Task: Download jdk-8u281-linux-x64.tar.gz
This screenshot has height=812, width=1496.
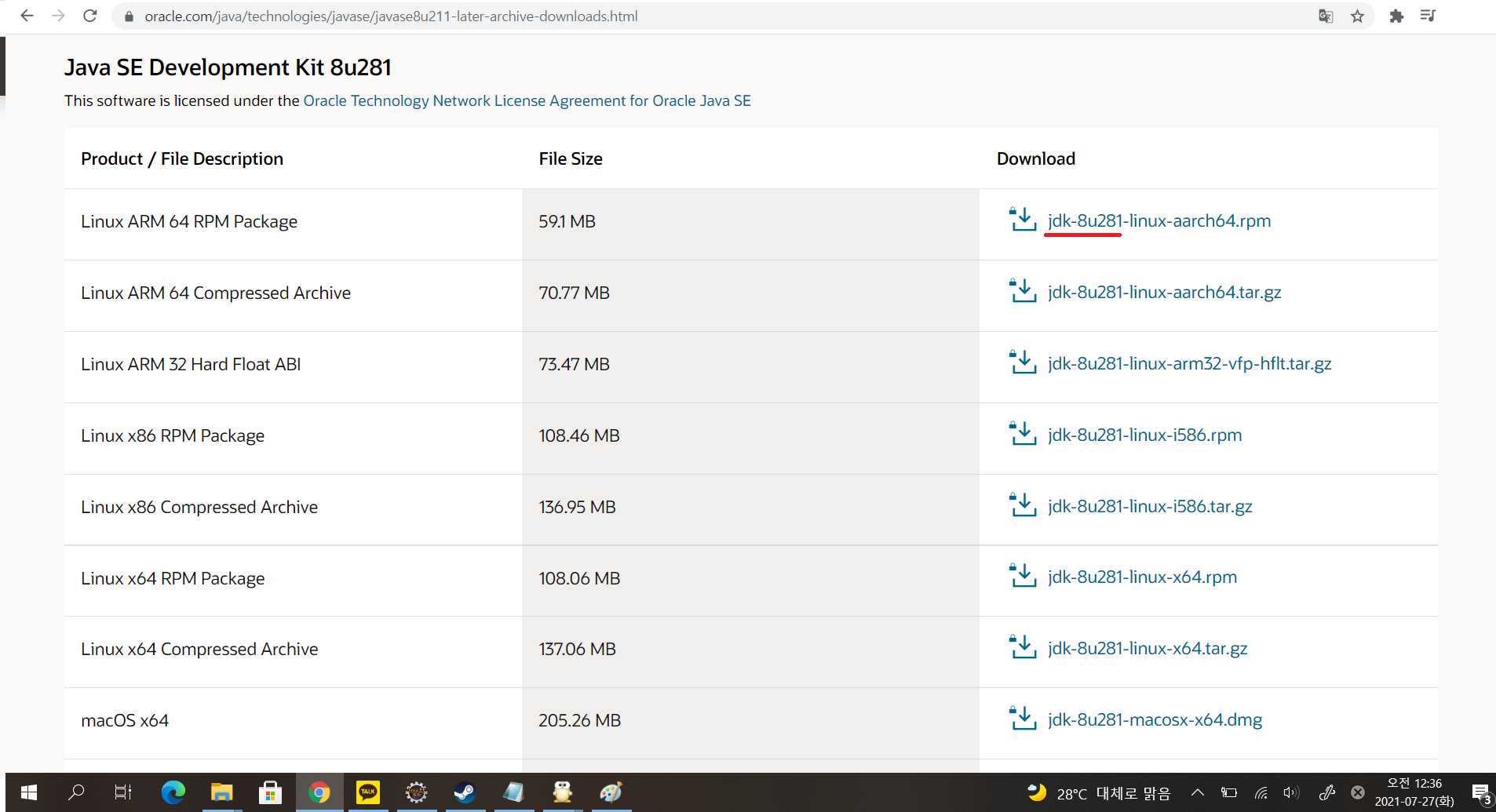Action: (1148, 649)
